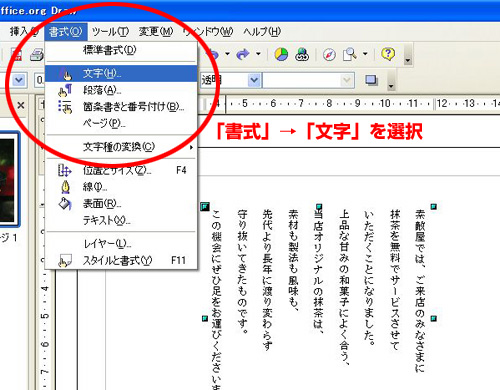This screenshot has height=390, width=500.
Task: Open the 透明 area style dropdown
Action: click(x=254, y=80)
